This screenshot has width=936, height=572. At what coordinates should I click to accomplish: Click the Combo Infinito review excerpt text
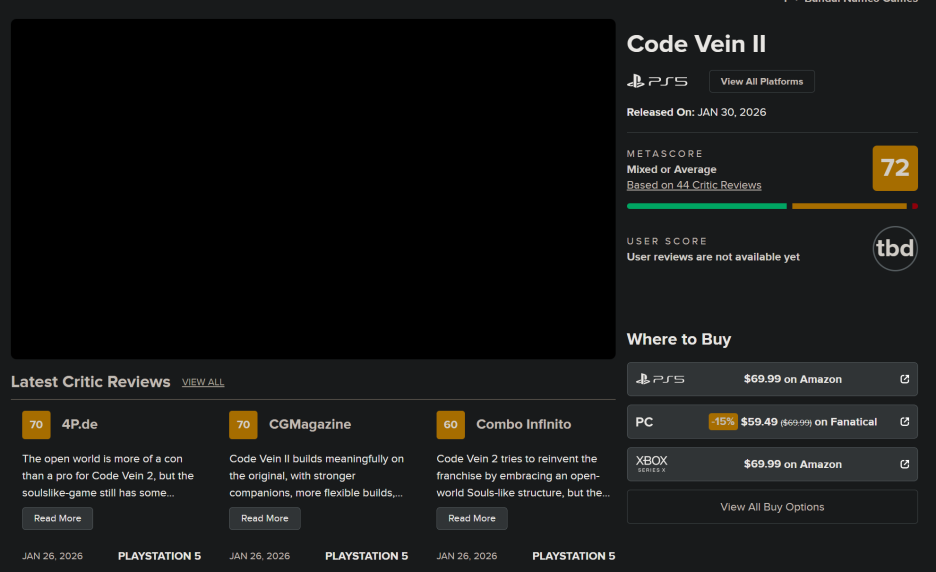coord(523,476)
